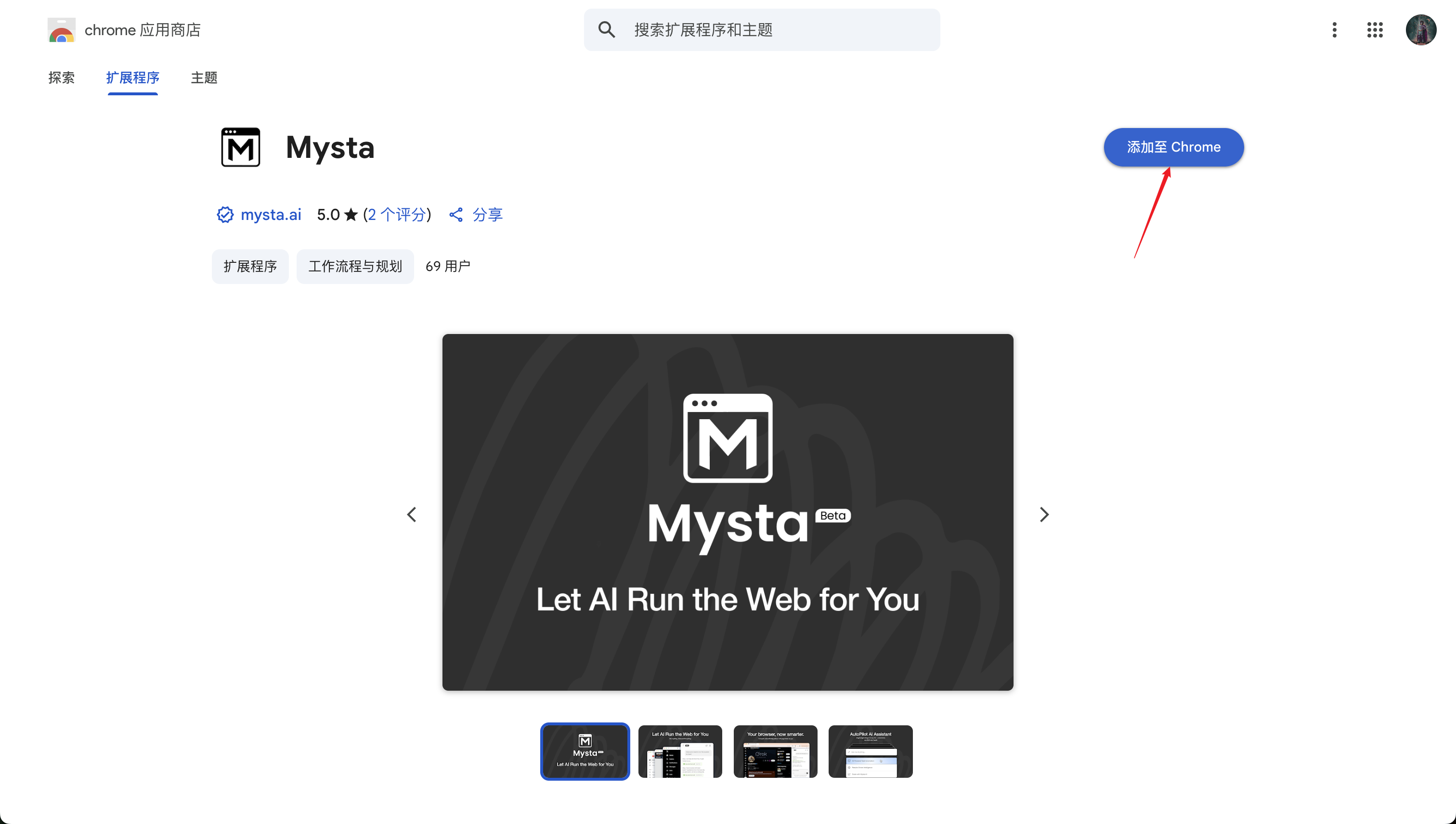
Task: Open the Google apps grid icon
Action: [1375, 30]
